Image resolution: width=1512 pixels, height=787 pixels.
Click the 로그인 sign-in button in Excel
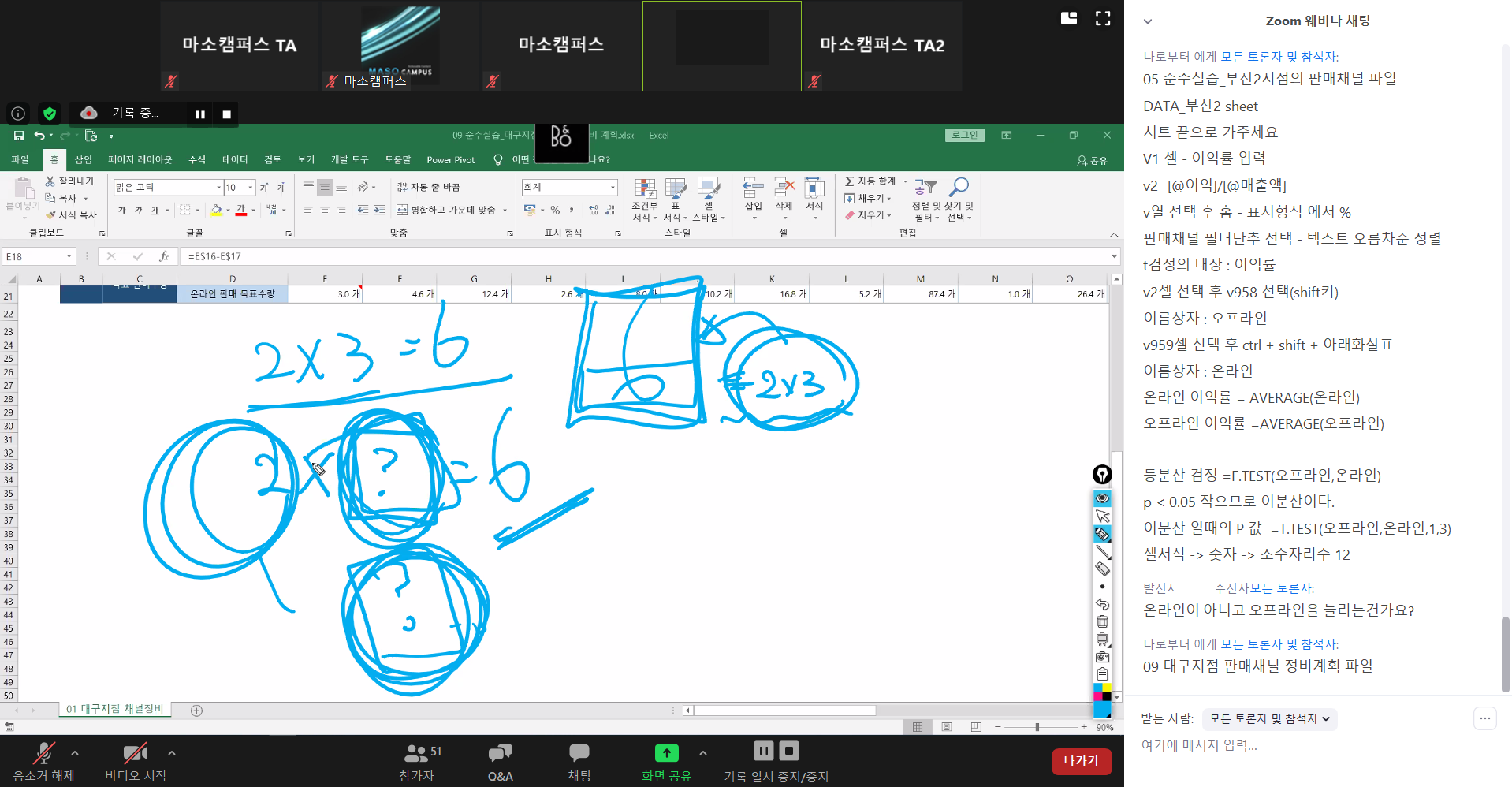pos(964,136)
